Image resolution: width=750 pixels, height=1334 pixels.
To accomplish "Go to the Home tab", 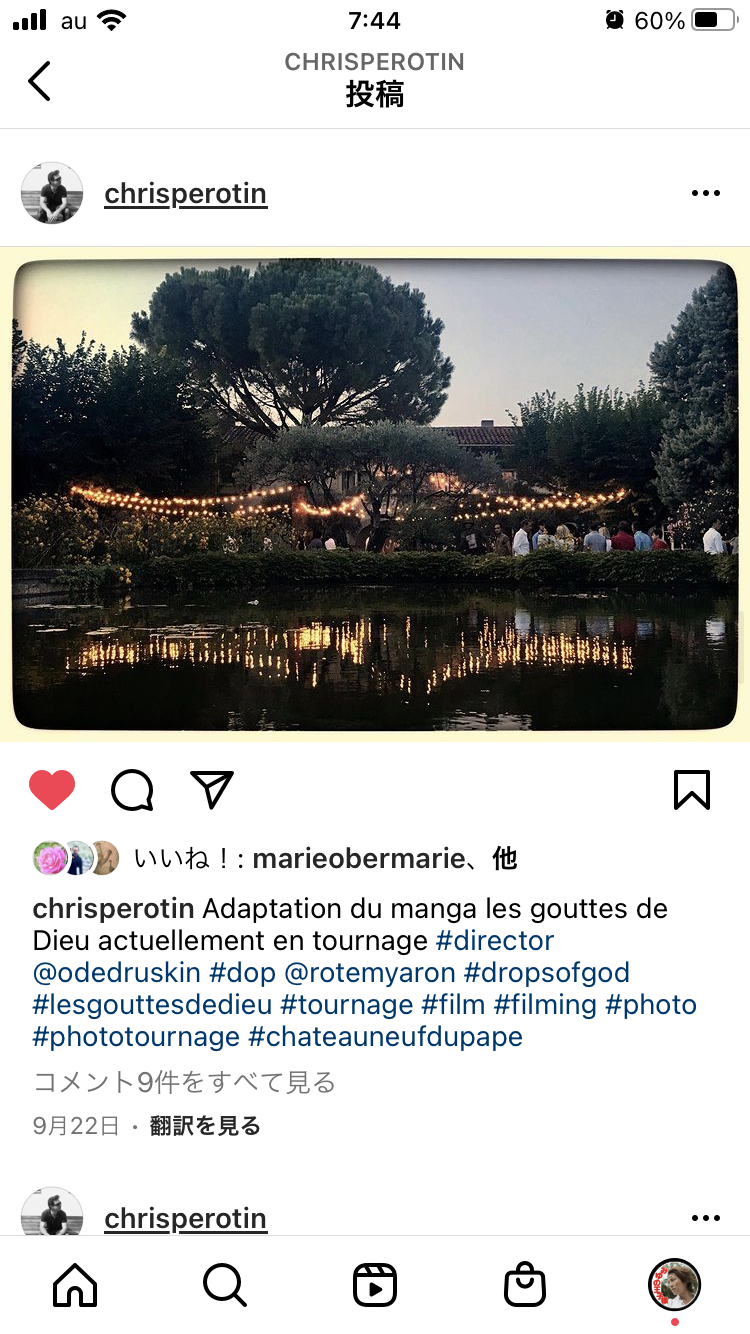I will coord(75,1285).
